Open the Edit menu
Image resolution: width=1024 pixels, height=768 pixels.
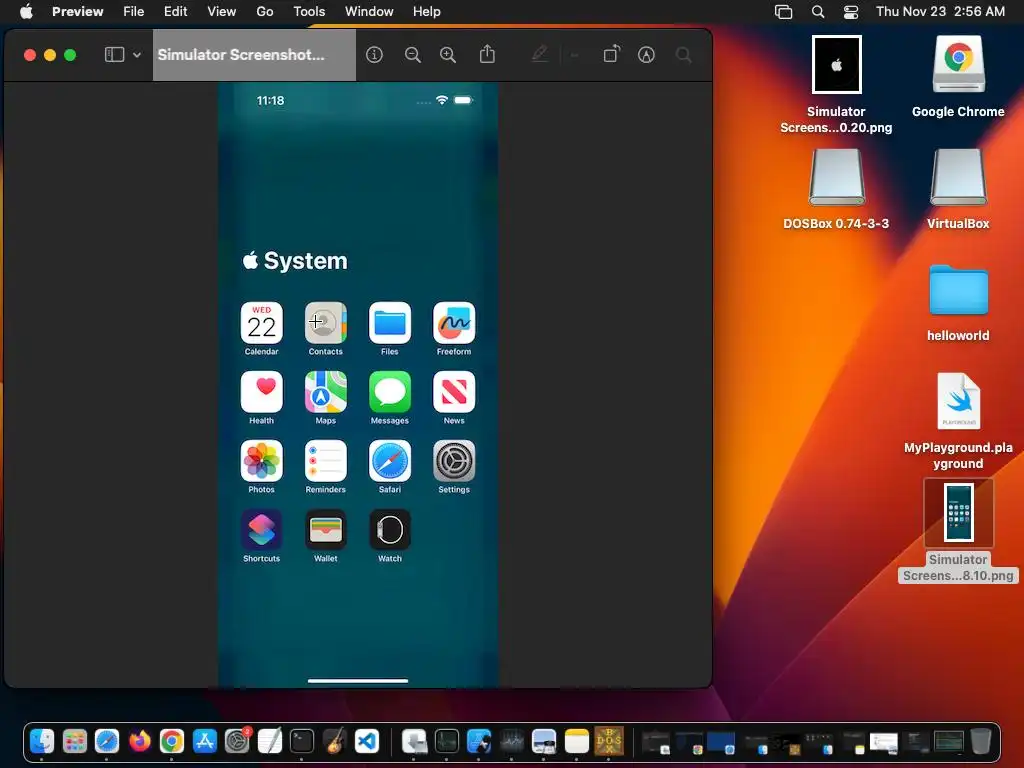pos(175,11)
